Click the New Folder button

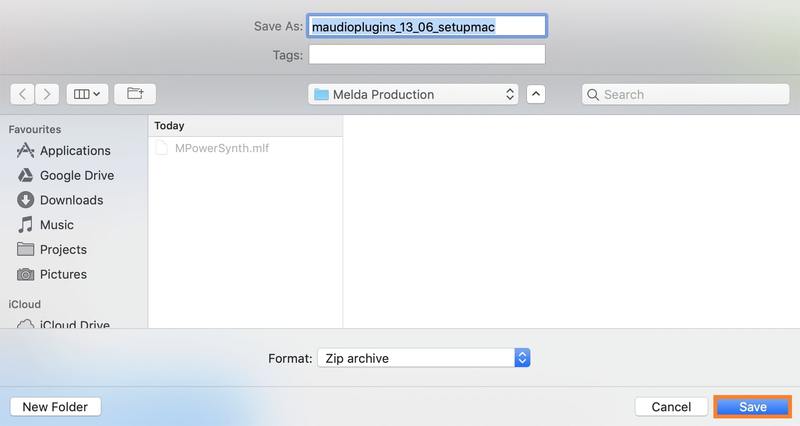click(55, 407)
